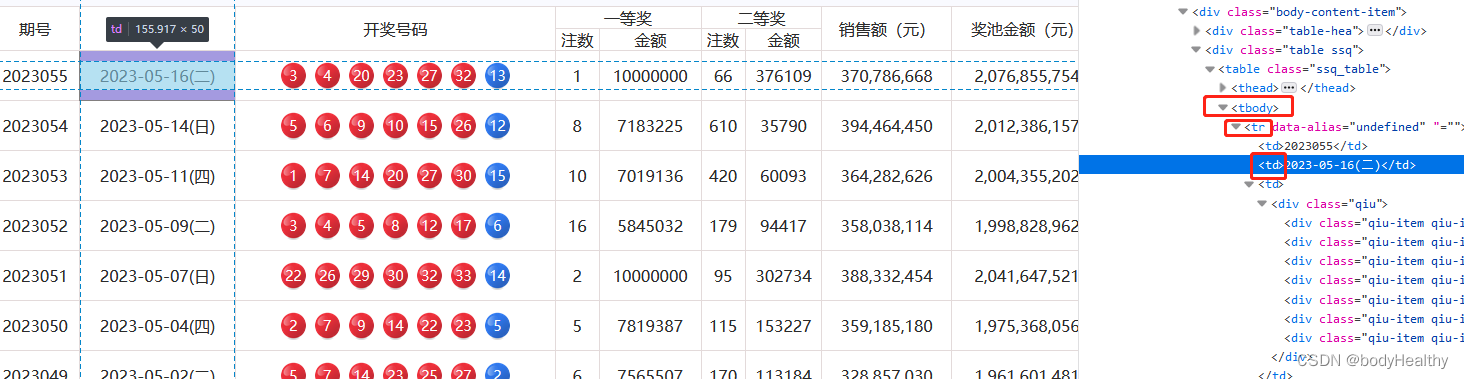Click red ball 22 in the 2023051 row

[293, 276]
